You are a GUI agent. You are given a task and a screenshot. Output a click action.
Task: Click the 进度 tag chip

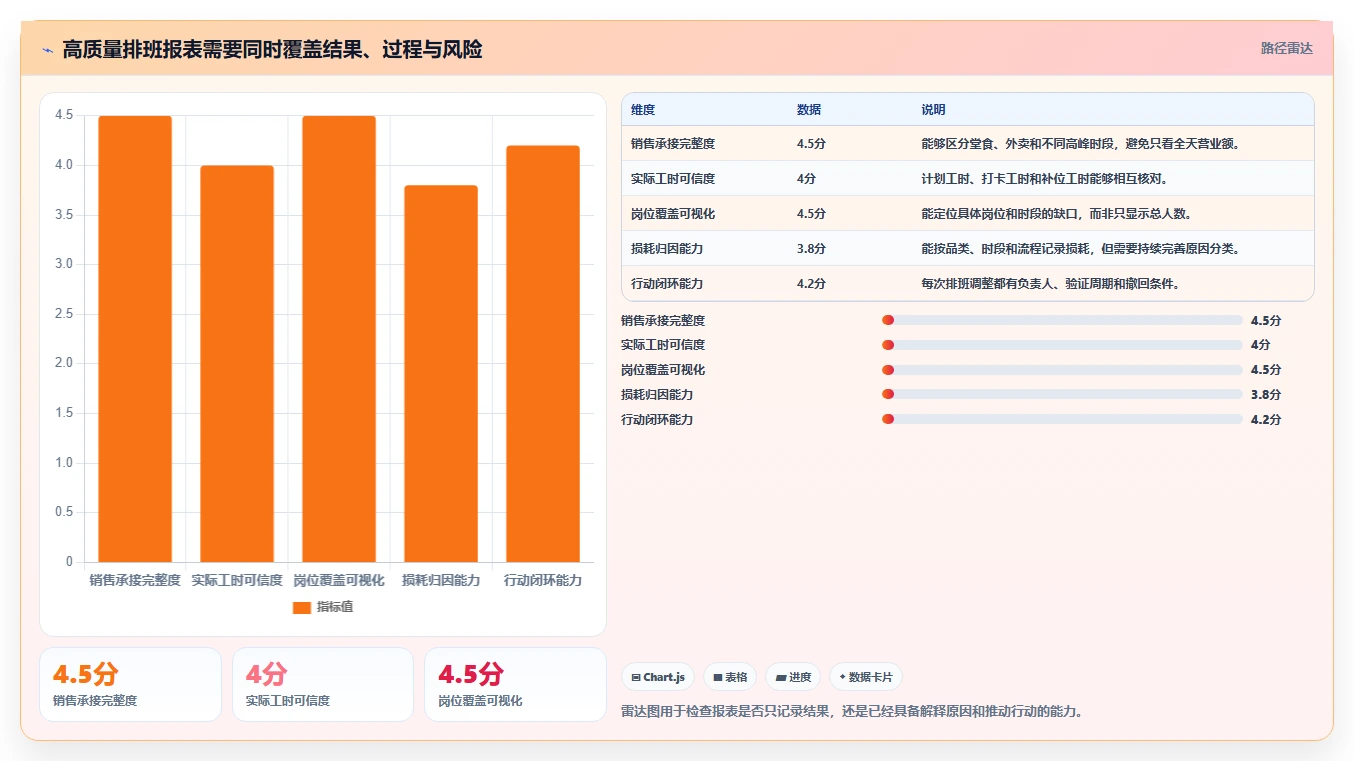click(793, 677)
